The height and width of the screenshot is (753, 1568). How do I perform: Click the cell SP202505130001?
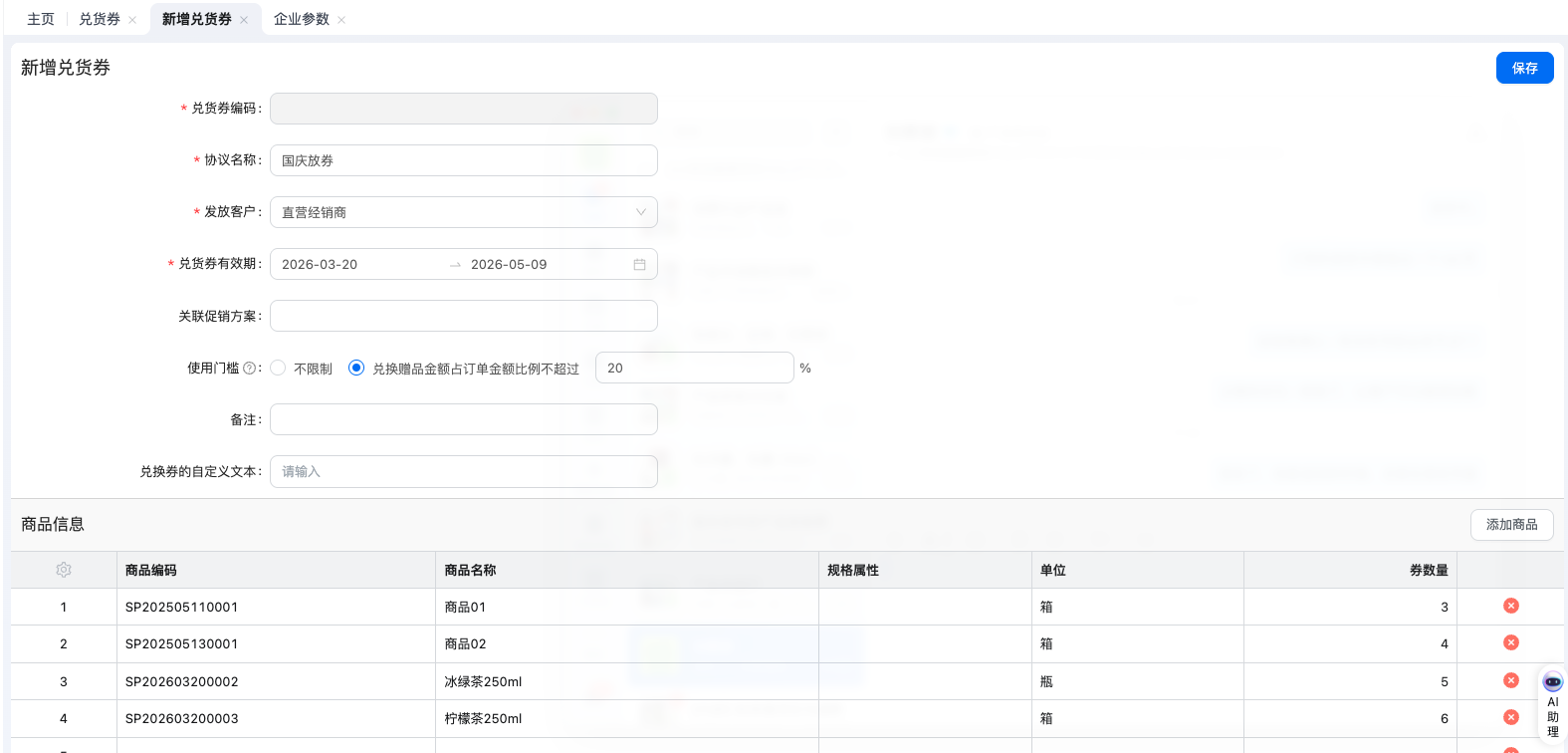pyautogui.click(x=276, y=643)
